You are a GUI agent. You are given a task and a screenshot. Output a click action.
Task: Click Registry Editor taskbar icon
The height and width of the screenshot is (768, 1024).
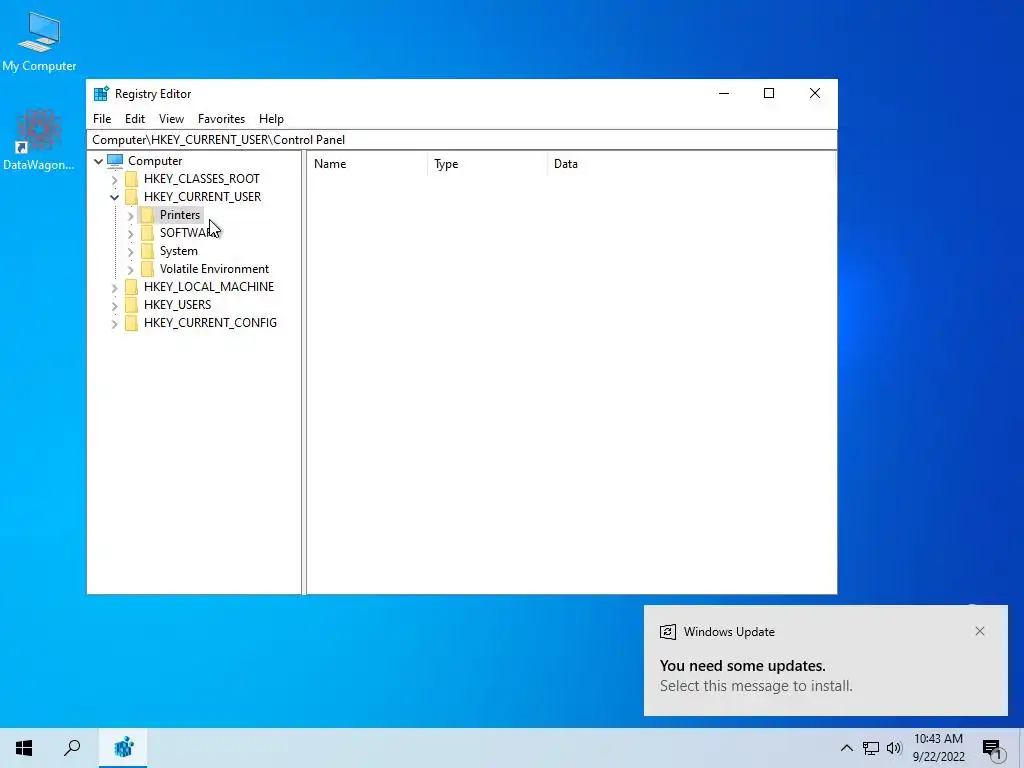pos(123,748)
